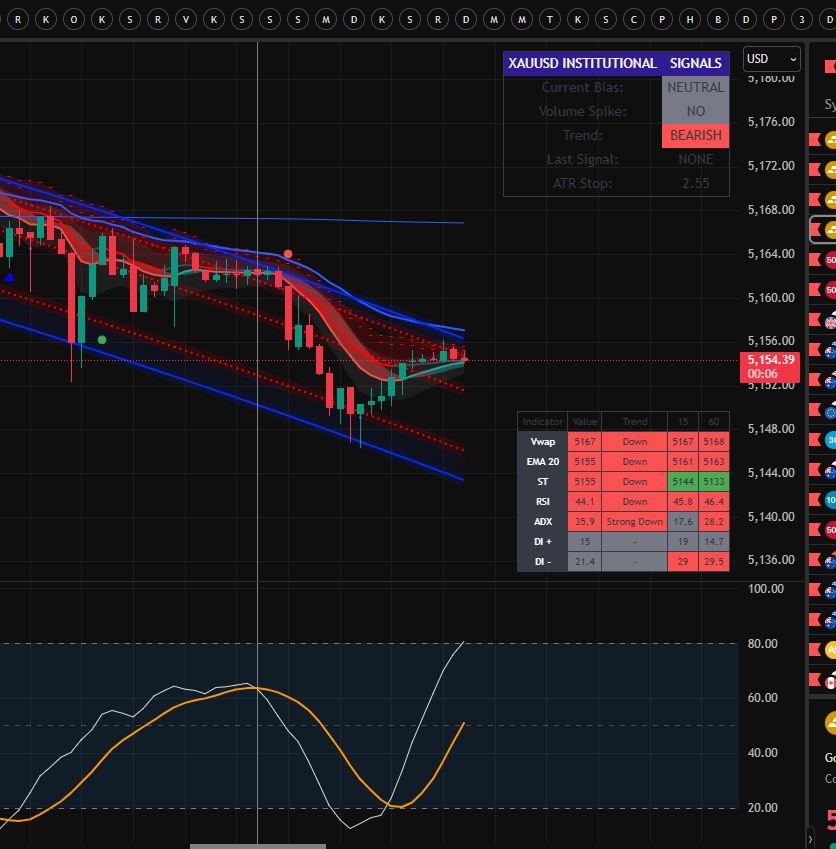836x849 pixels.
Task: Click the circled "3" badge in top row
Action: tap(802, 19)
